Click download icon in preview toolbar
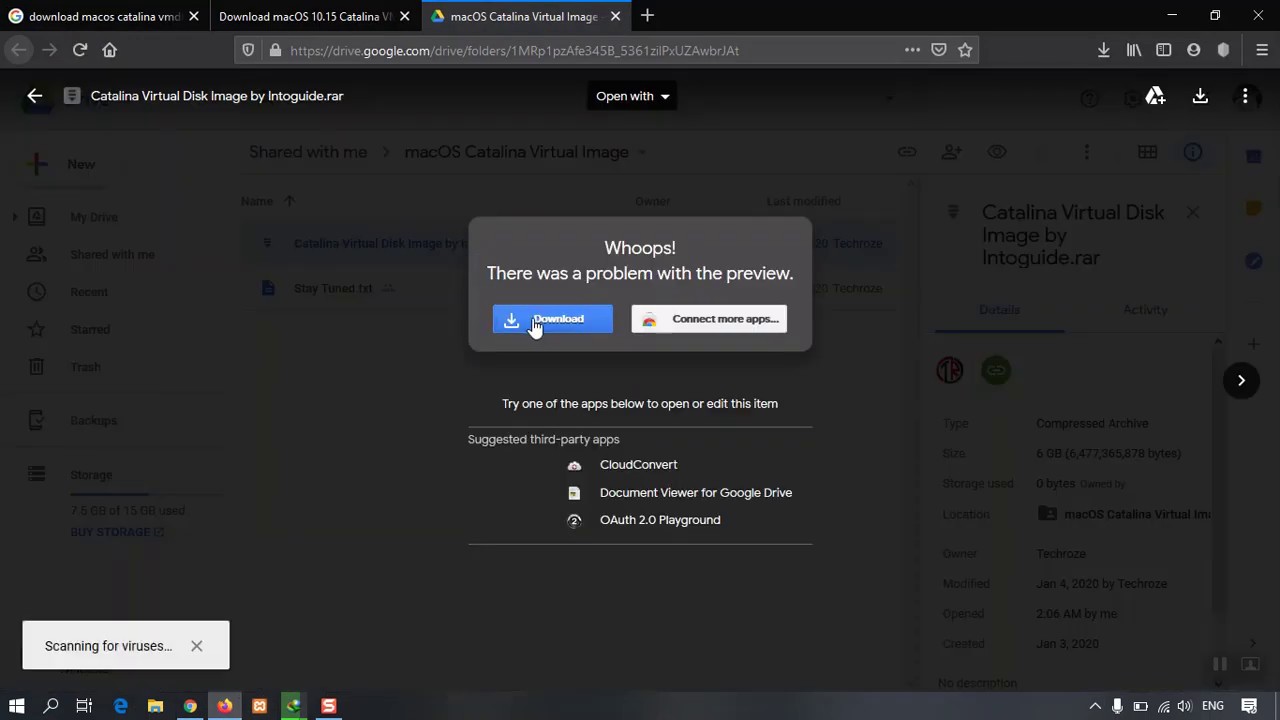 click(1200, 96)
